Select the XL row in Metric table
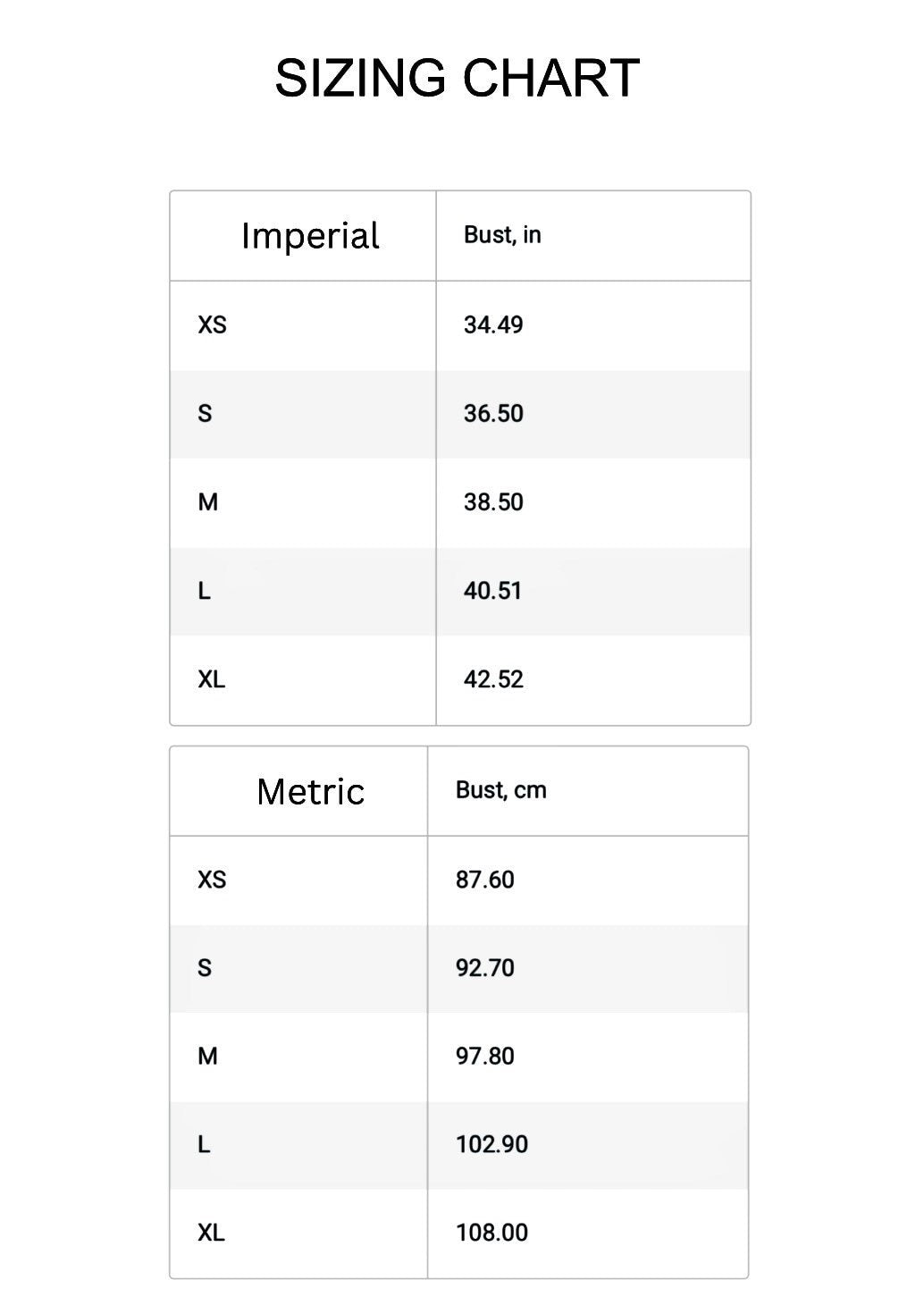 pos(211,1233)
